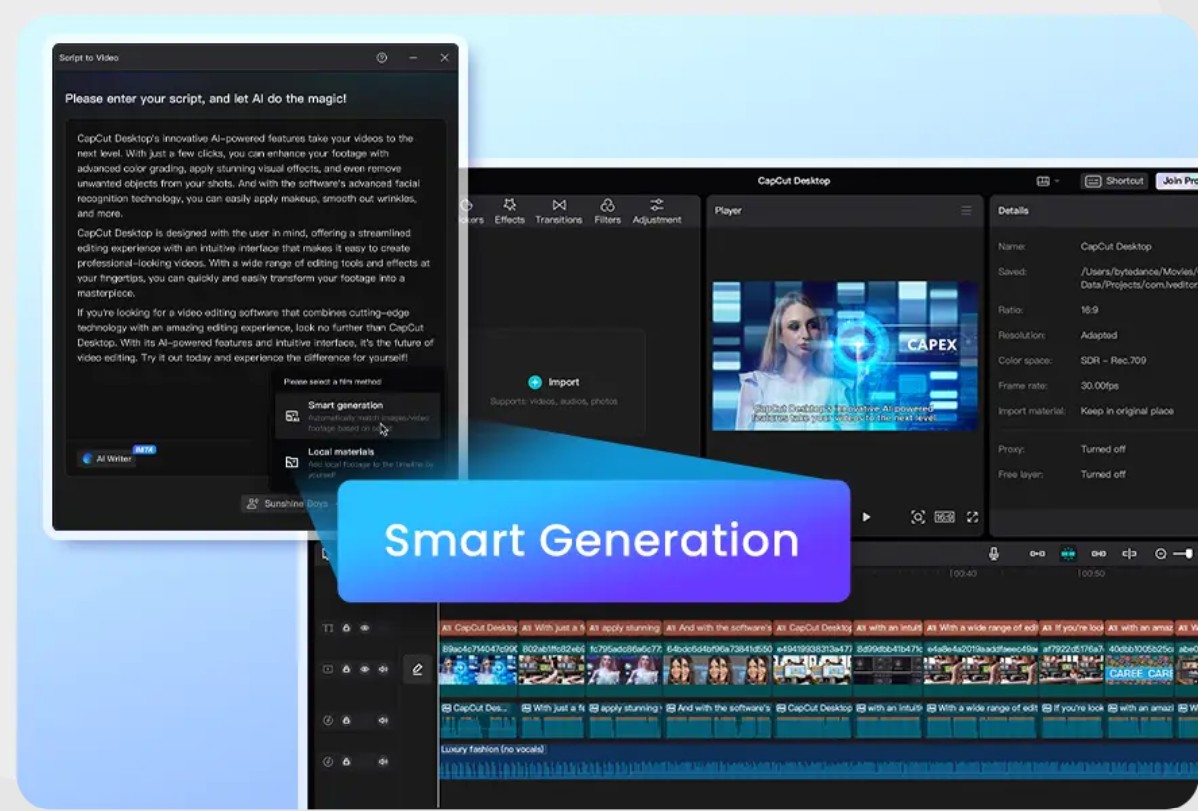Screen dimensions: 1198x811
Task: Play the video in the Player
Action: [866, 517]
